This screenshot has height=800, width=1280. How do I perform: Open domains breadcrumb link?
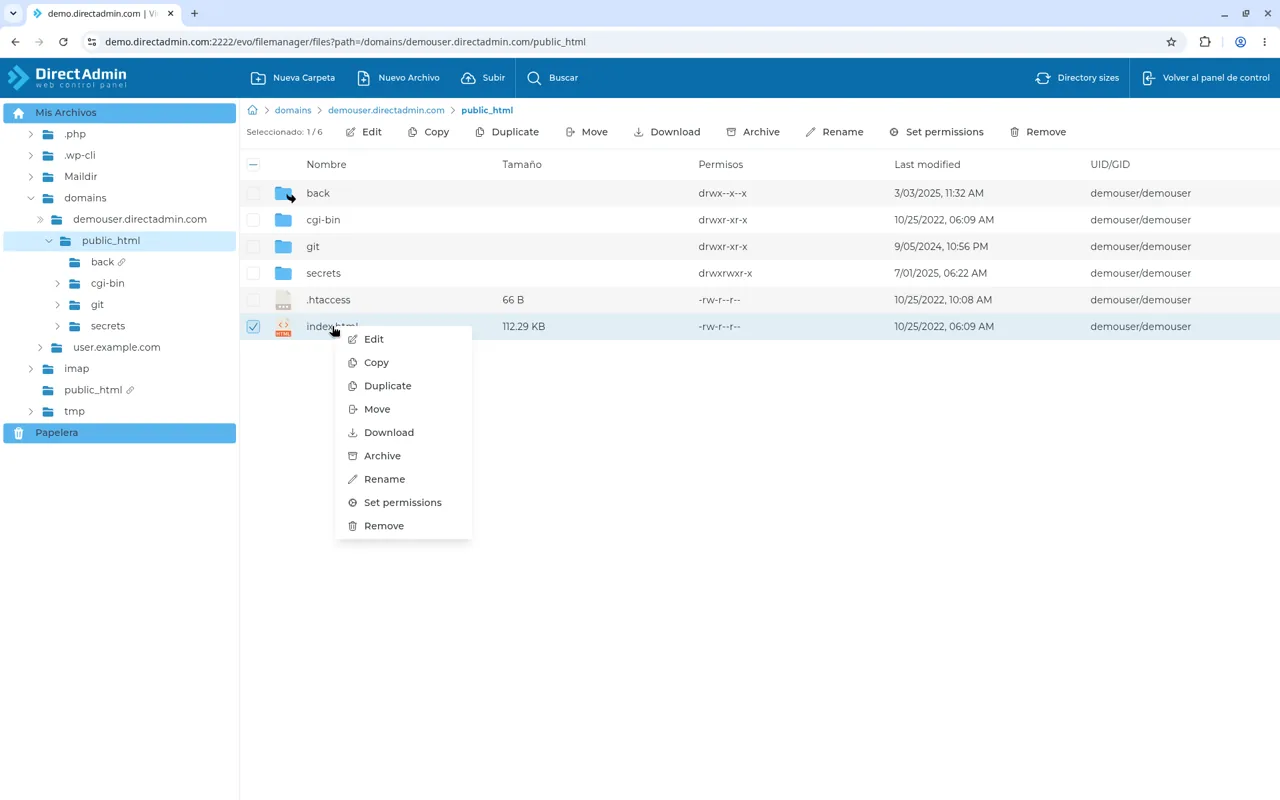pos(293,110)
